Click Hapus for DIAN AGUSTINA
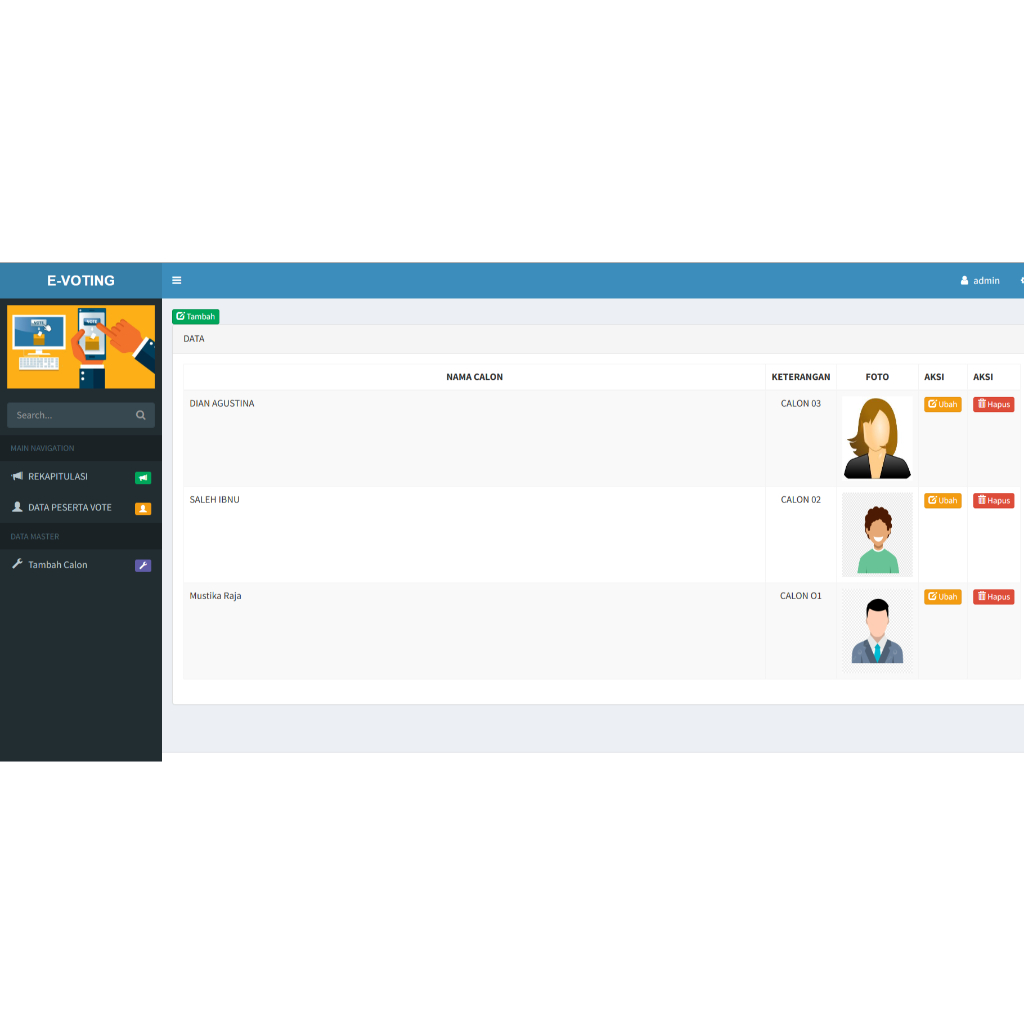This screenshot has height=1024, width=1024. pyautogui.click(x=993, y=404)
